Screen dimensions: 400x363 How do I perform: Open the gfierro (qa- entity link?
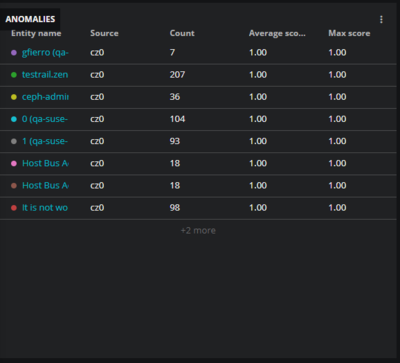pyautogui.click(x=45, y=52)
